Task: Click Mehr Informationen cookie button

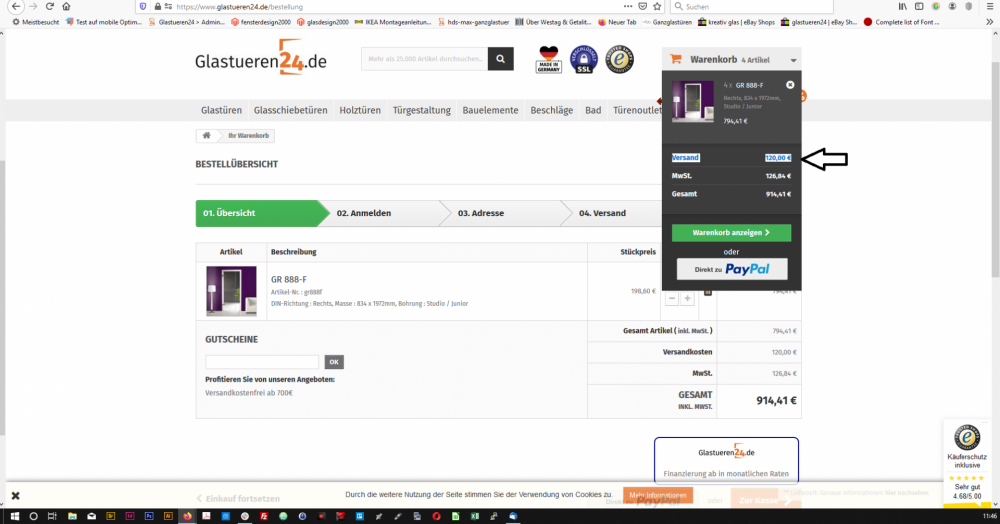Action: coord(658,495)
